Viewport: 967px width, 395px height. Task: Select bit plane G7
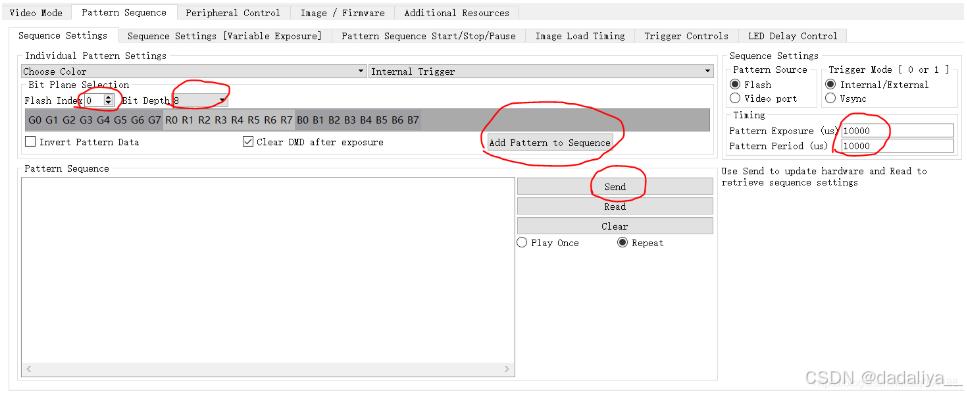(x=155, y=120)
